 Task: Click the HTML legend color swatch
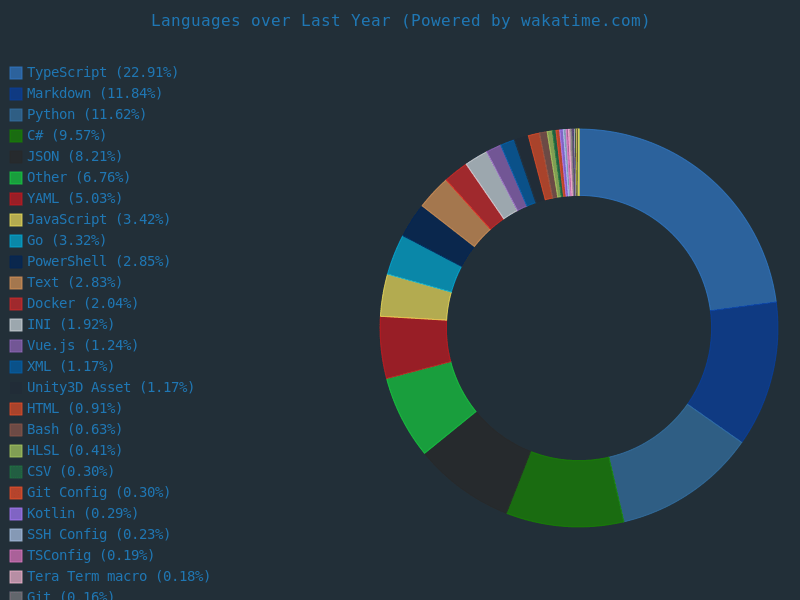tap(16, 409)
